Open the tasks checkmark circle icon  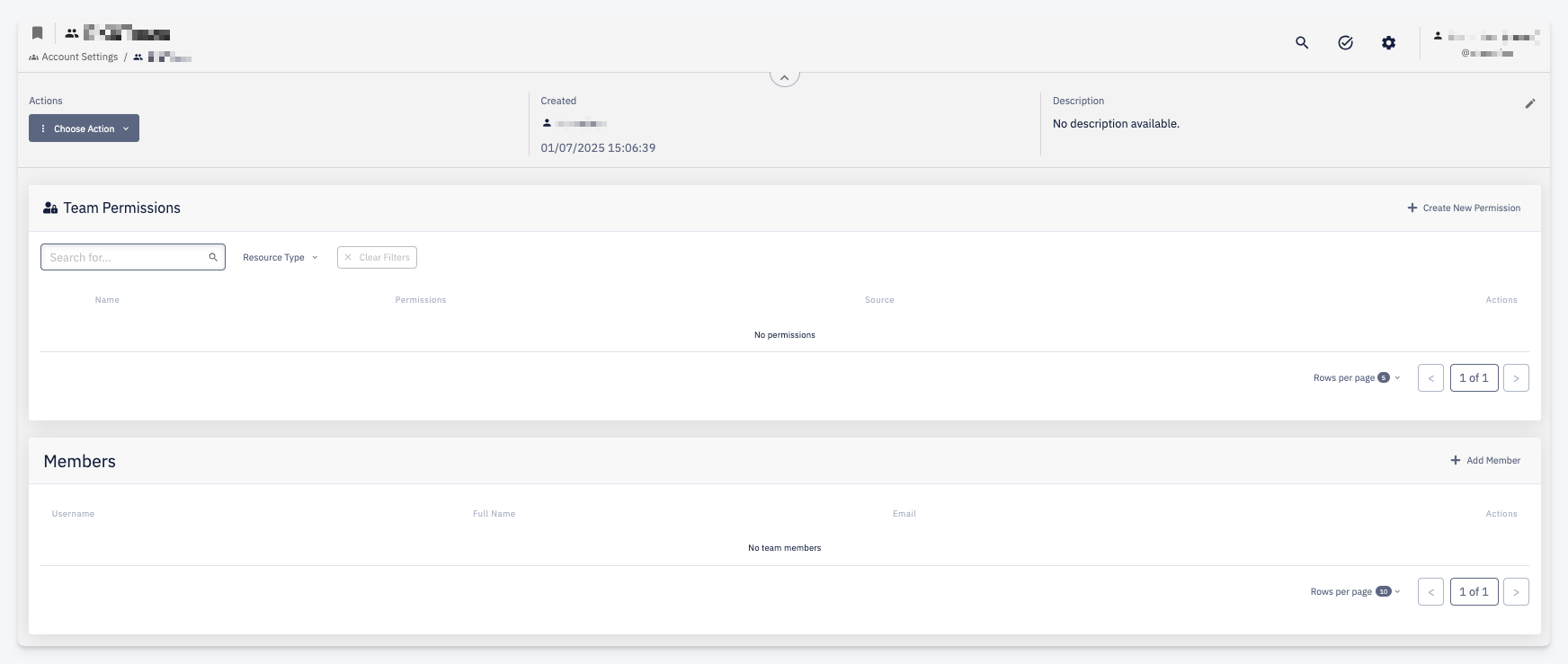[1345, 42]
